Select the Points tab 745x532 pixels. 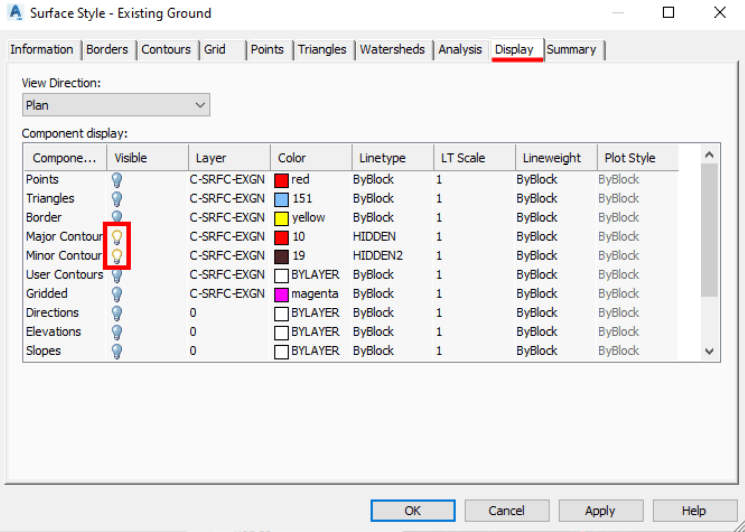point(267,49)
